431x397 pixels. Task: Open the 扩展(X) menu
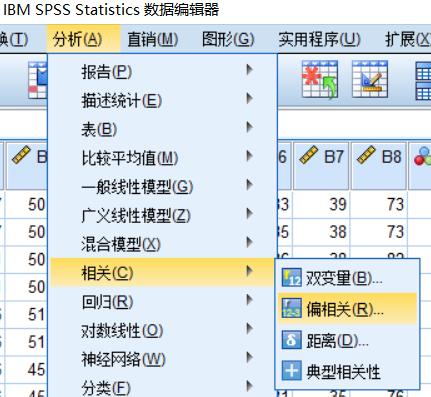point(408,39)
